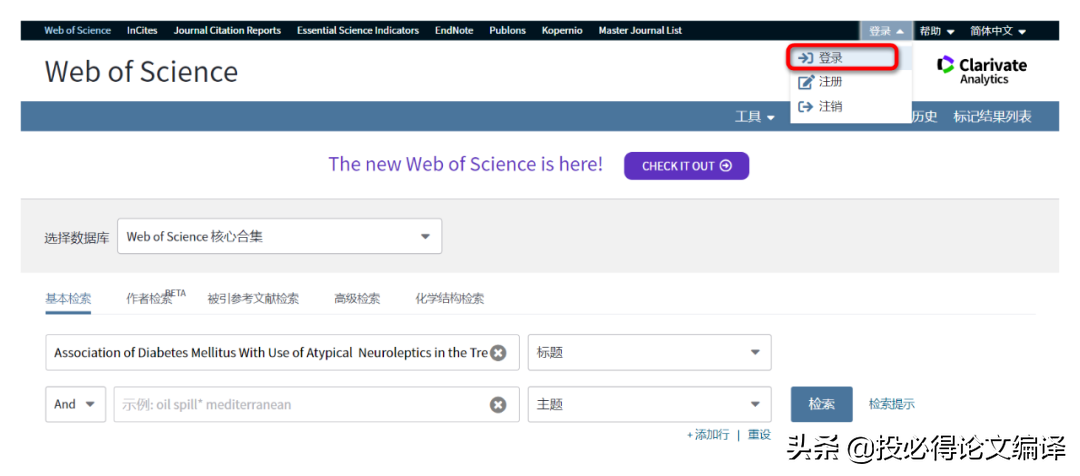Screen dimensions: 1080x476
Task: Open Journal Citation Reports in top bar
Action: [x=227, y=31]
